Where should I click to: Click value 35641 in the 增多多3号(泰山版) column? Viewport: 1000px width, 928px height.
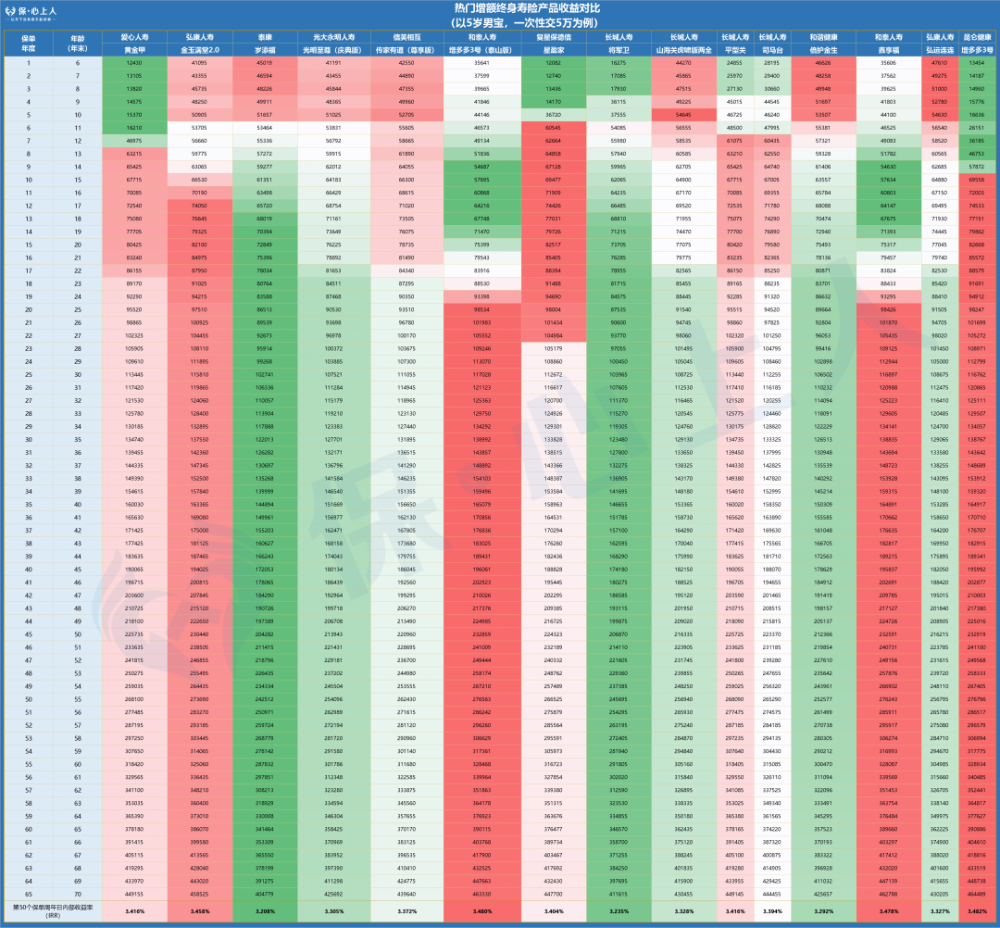click(x=482, y=63)
